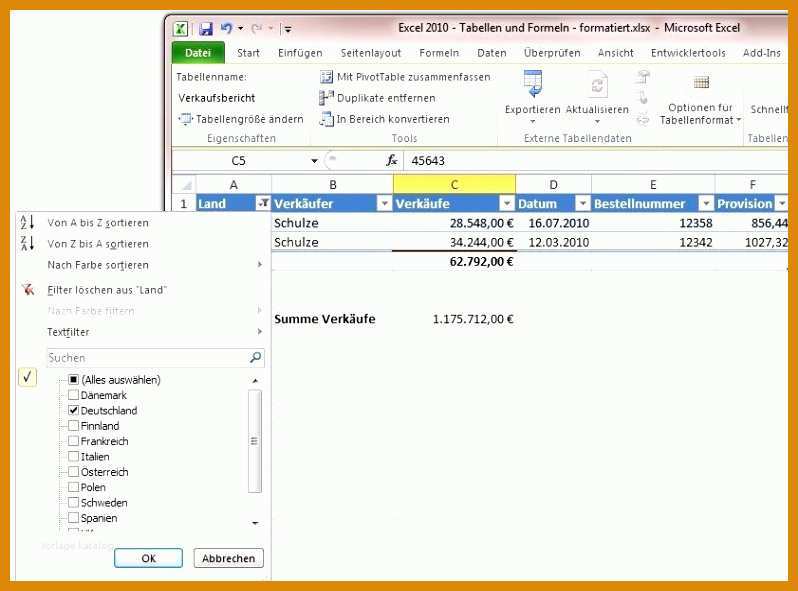
Task: Select column C header
Action: pos(454,184)
